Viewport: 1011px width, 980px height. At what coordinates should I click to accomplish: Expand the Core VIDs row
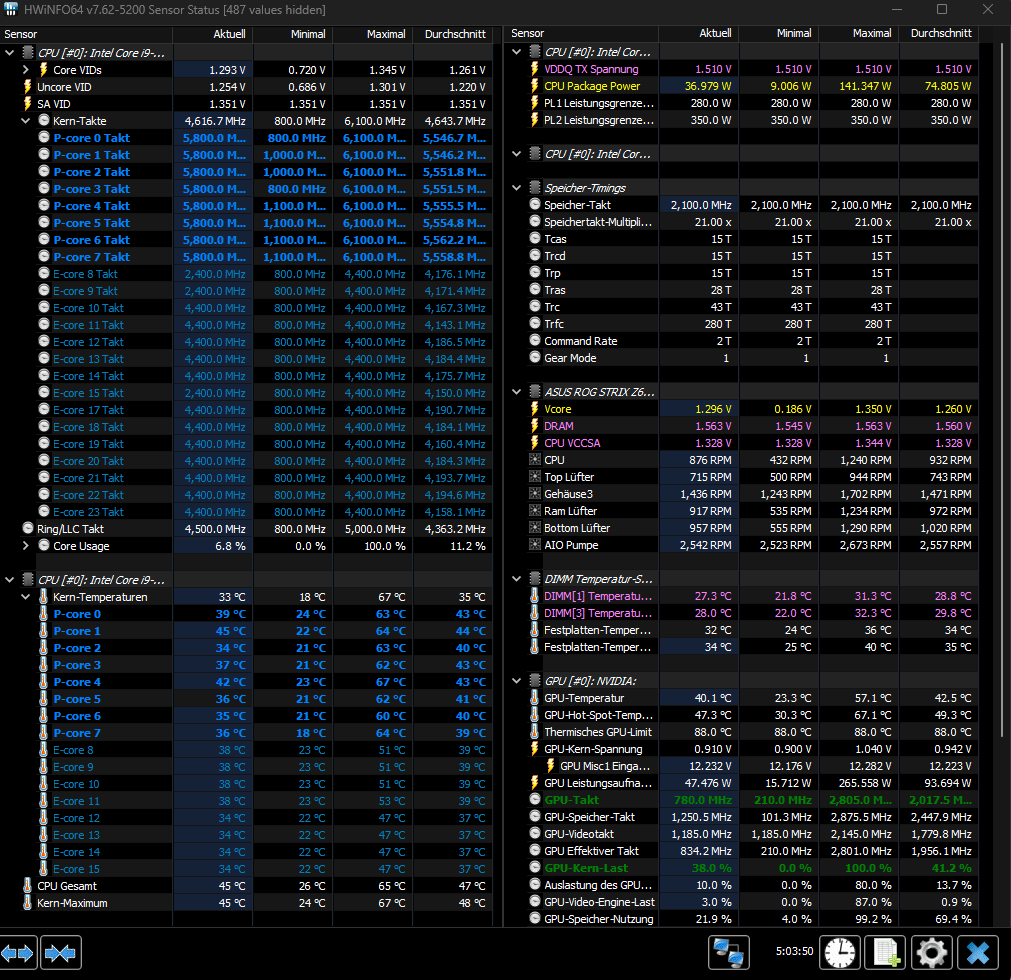(x=26, y=70)
